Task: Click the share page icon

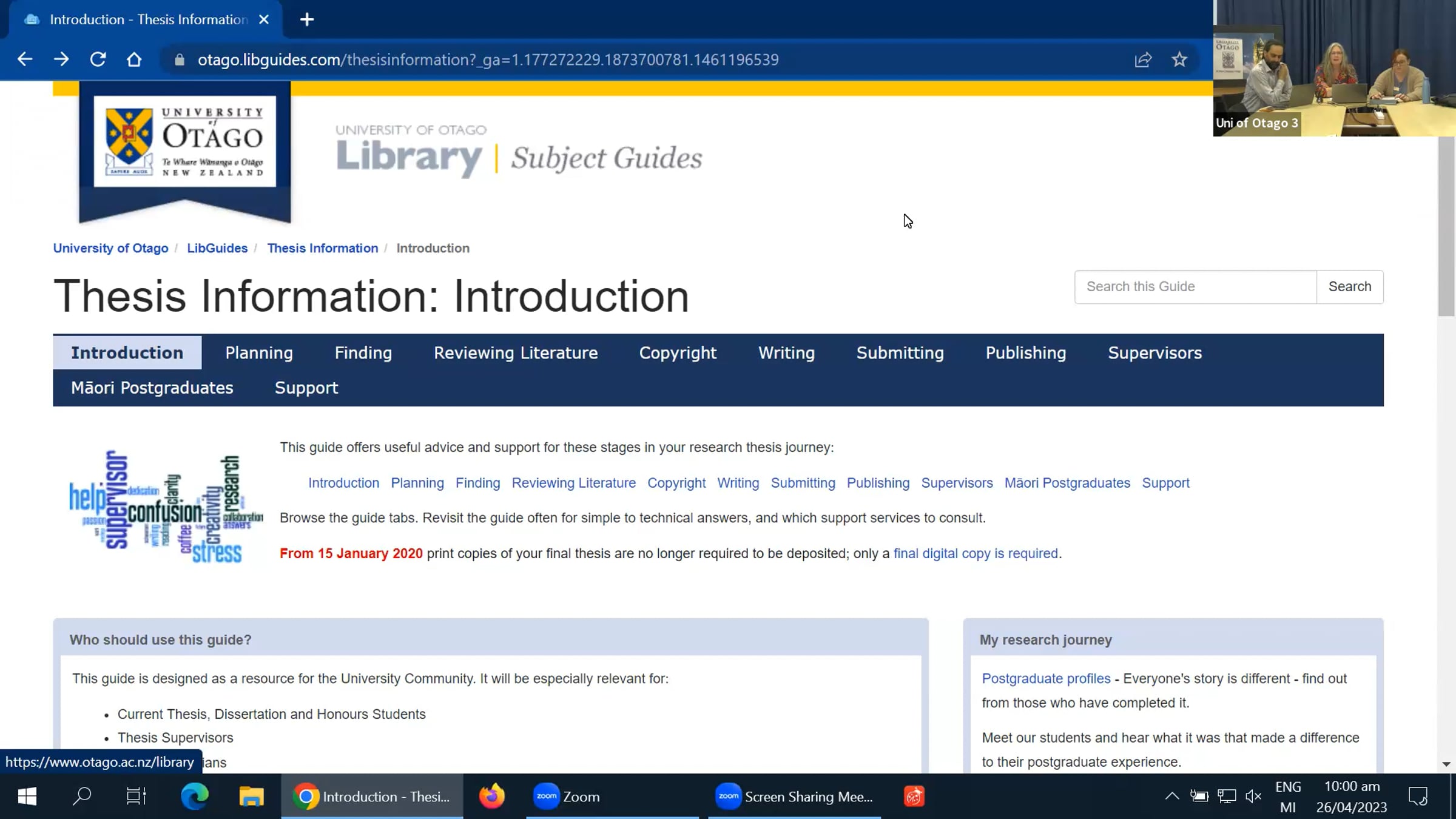Action: click(1143, 59)
